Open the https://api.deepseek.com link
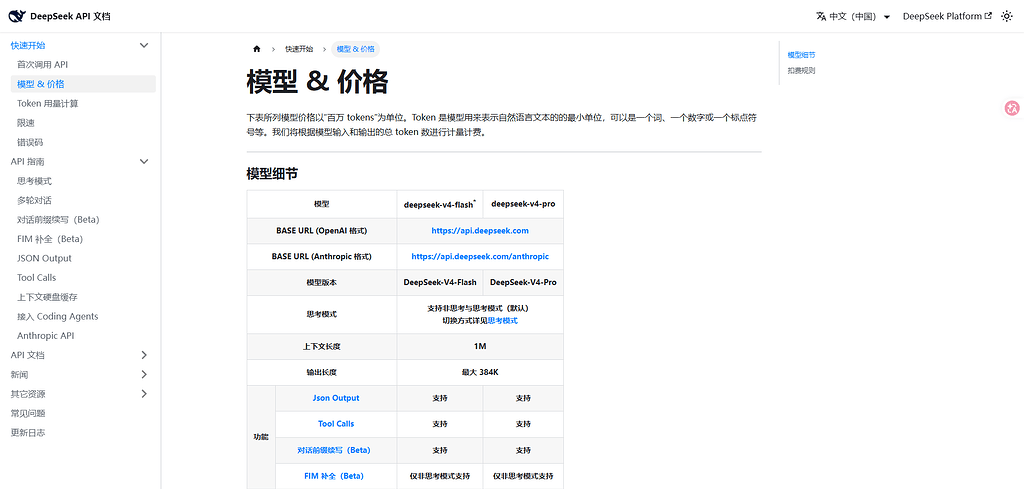The width and height of the screenshot is (1024, 489). pyautogui.click(x=480, y=230)
